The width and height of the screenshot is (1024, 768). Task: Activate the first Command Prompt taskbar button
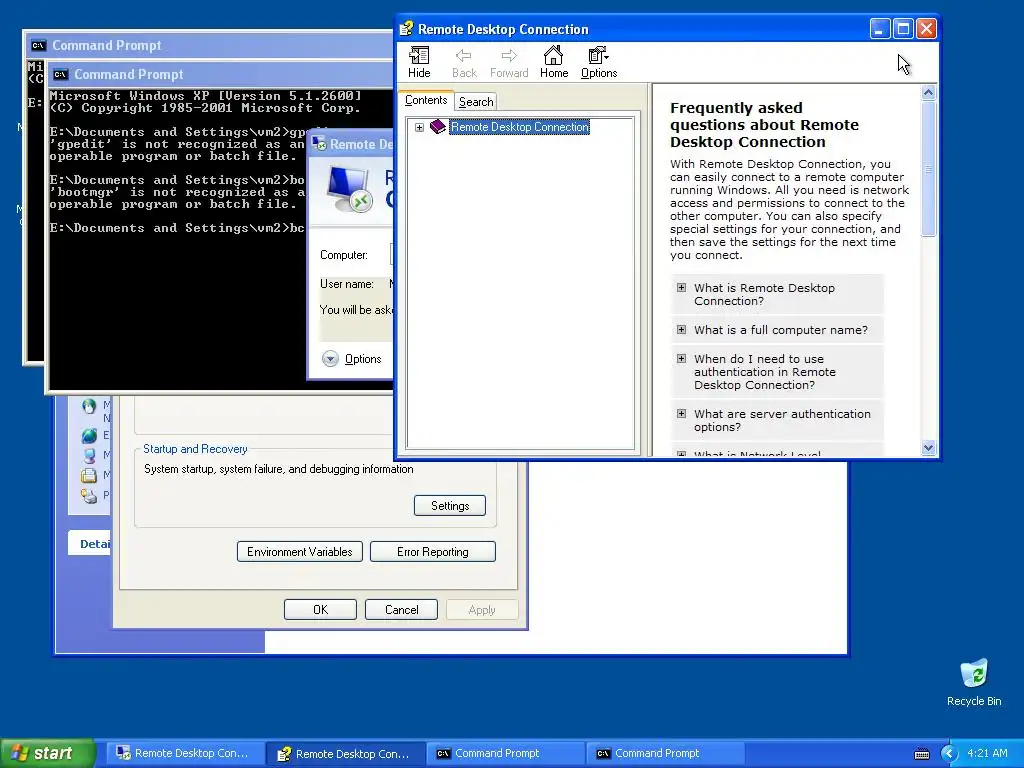[505, 753]
